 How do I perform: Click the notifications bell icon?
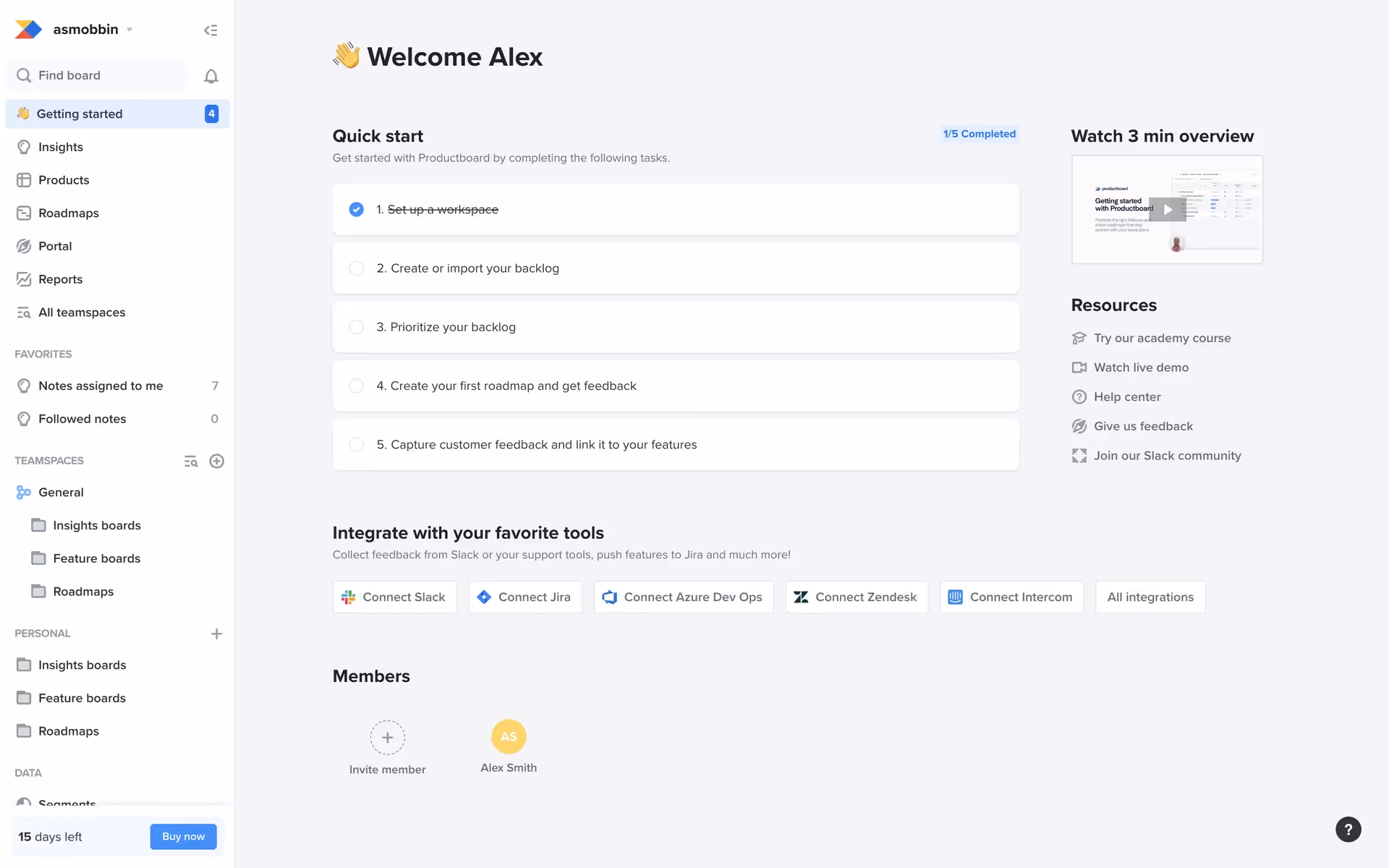coord(211,76)
